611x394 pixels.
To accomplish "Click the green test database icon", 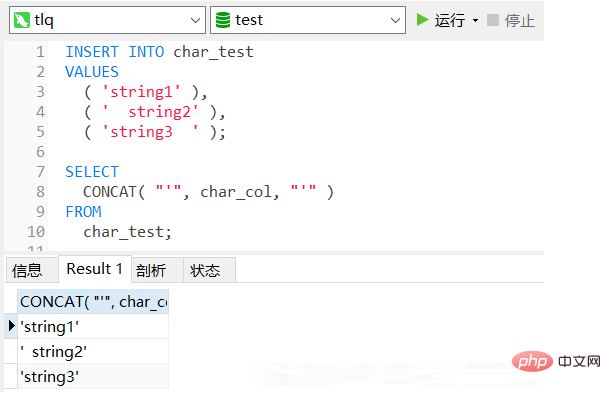I will coord(223,20).
